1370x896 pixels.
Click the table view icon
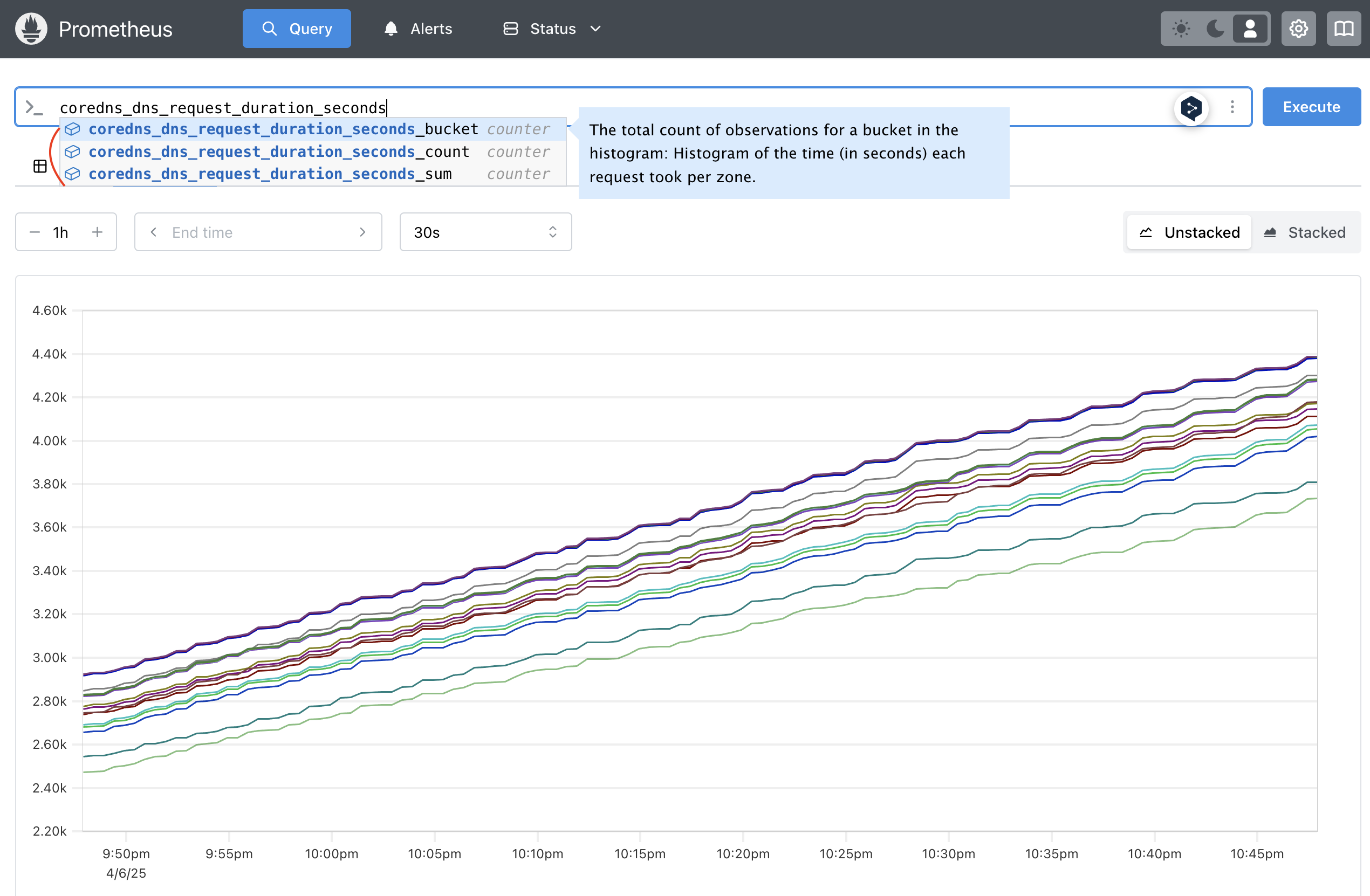40,166
